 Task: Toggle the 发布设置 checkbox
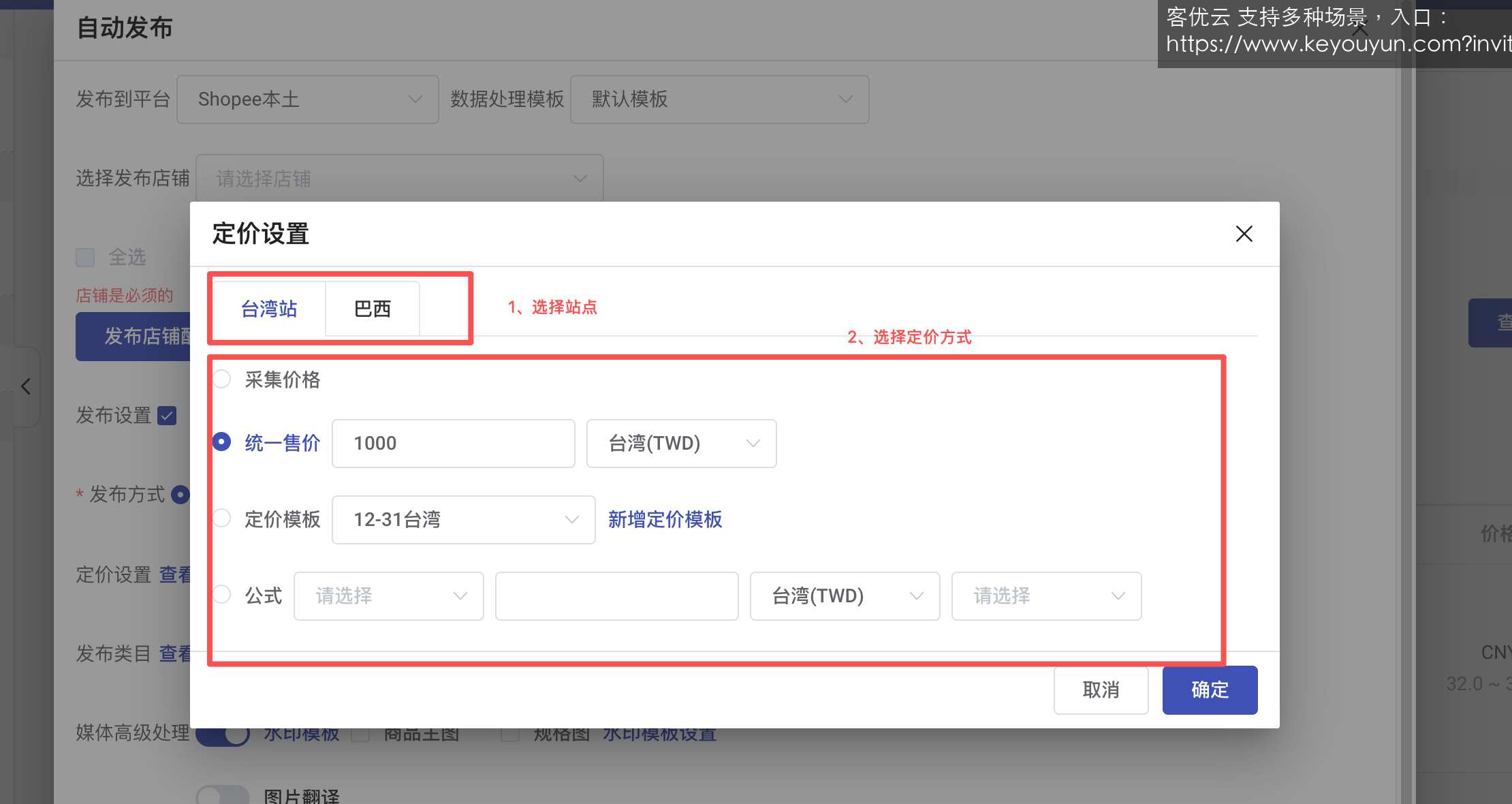167,416
